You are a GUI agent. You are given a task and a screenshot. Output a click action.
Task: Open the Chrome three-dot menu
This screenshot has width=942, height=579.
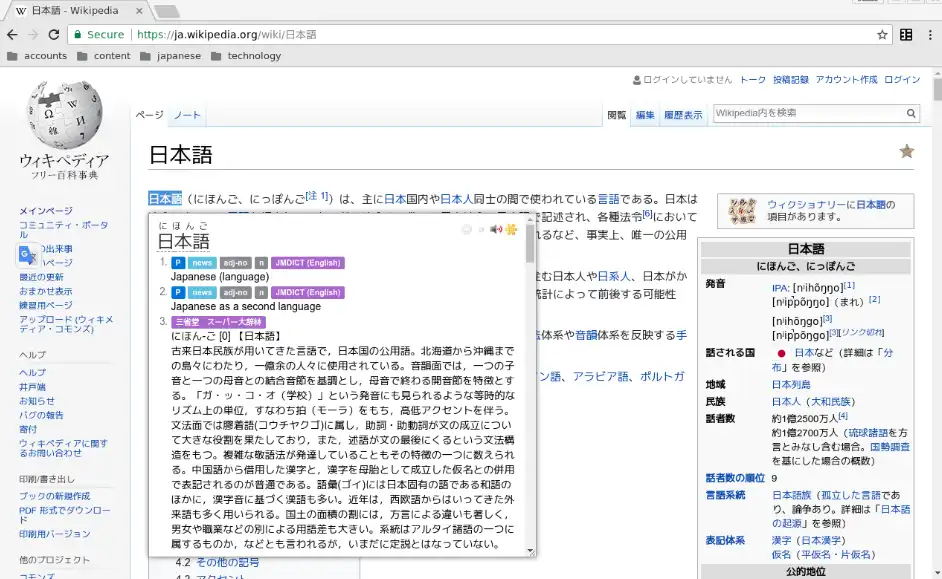pos(930,35)
